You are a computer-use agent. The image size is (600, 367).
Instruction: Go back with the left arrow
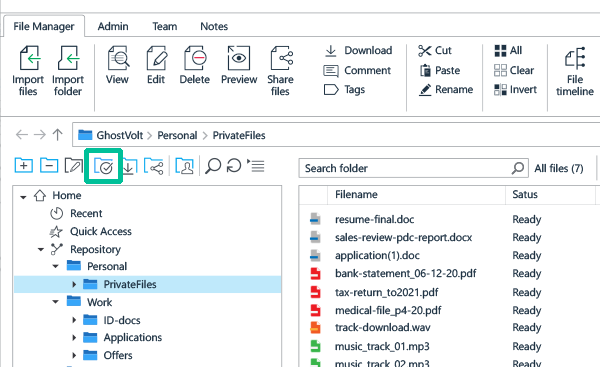click(x=21, y=135)
